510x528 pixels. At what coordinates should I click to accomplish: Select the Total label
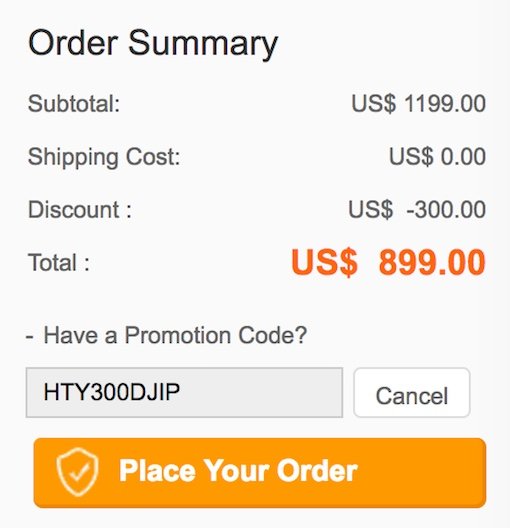[x=59, y=263]
